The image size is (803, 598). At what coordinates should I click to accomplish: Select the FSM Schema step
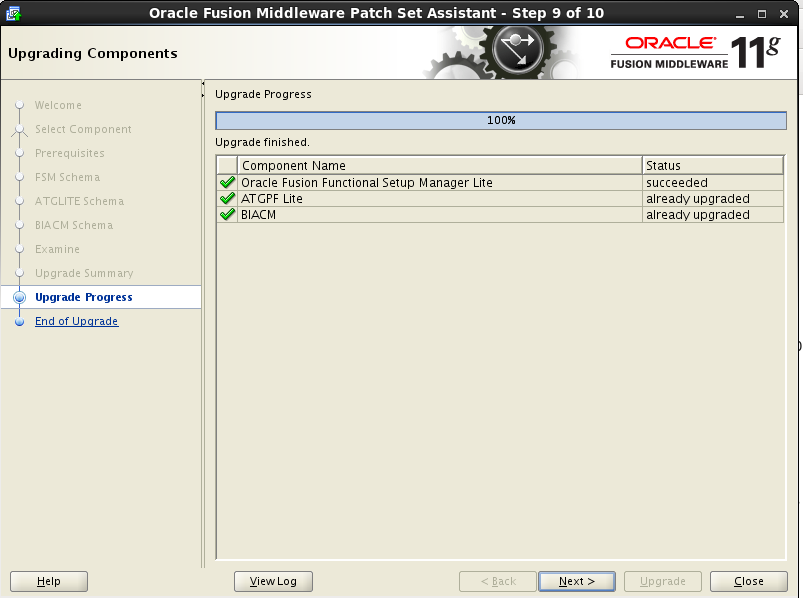pos(68,177)
